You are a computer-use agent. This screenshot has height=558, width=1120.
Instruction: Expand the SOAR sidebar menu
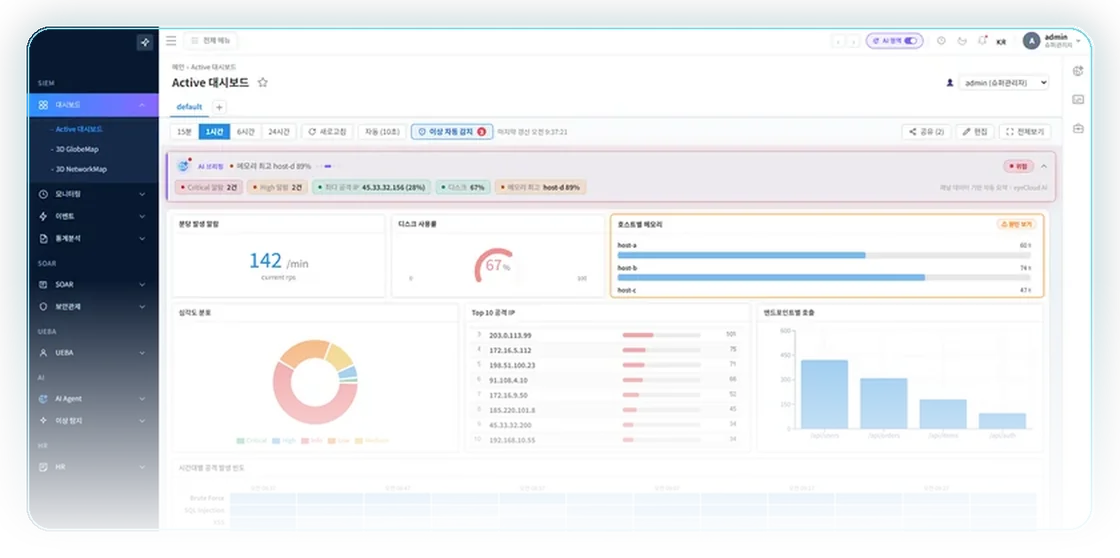pos(141,284)
